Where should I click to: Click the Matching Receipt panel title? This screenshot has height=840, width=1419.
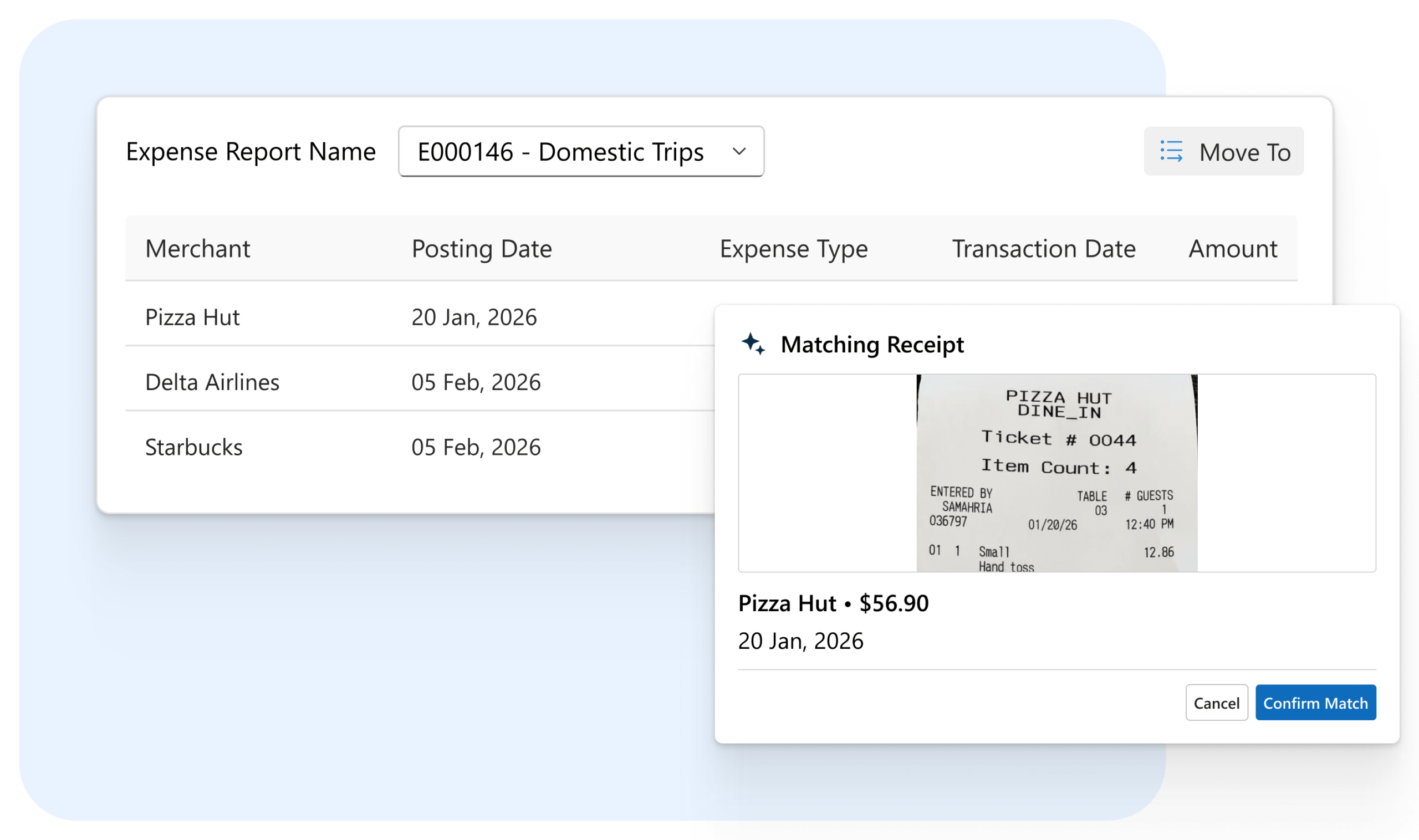pos(873,344)
